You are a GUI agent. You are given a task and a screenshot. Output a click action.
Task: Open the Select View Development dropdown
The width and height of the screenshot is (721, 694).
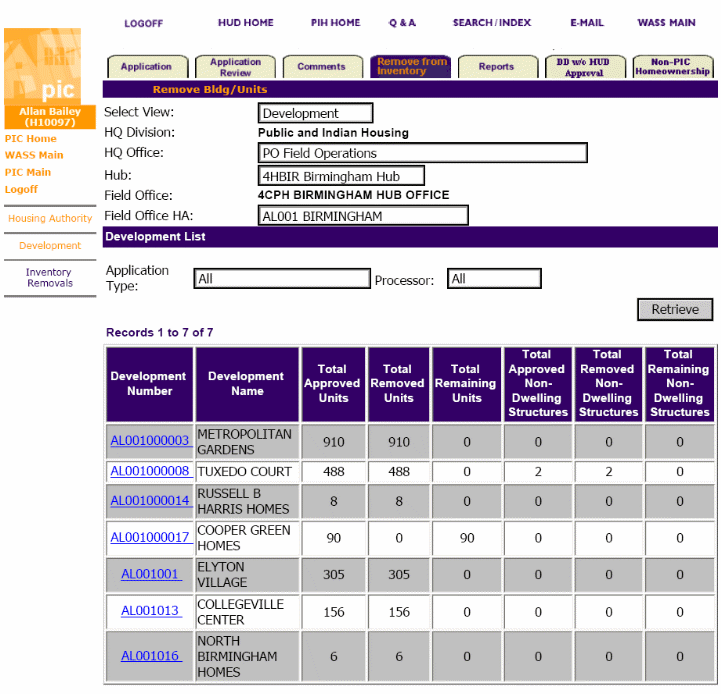[x=315, y=113]
